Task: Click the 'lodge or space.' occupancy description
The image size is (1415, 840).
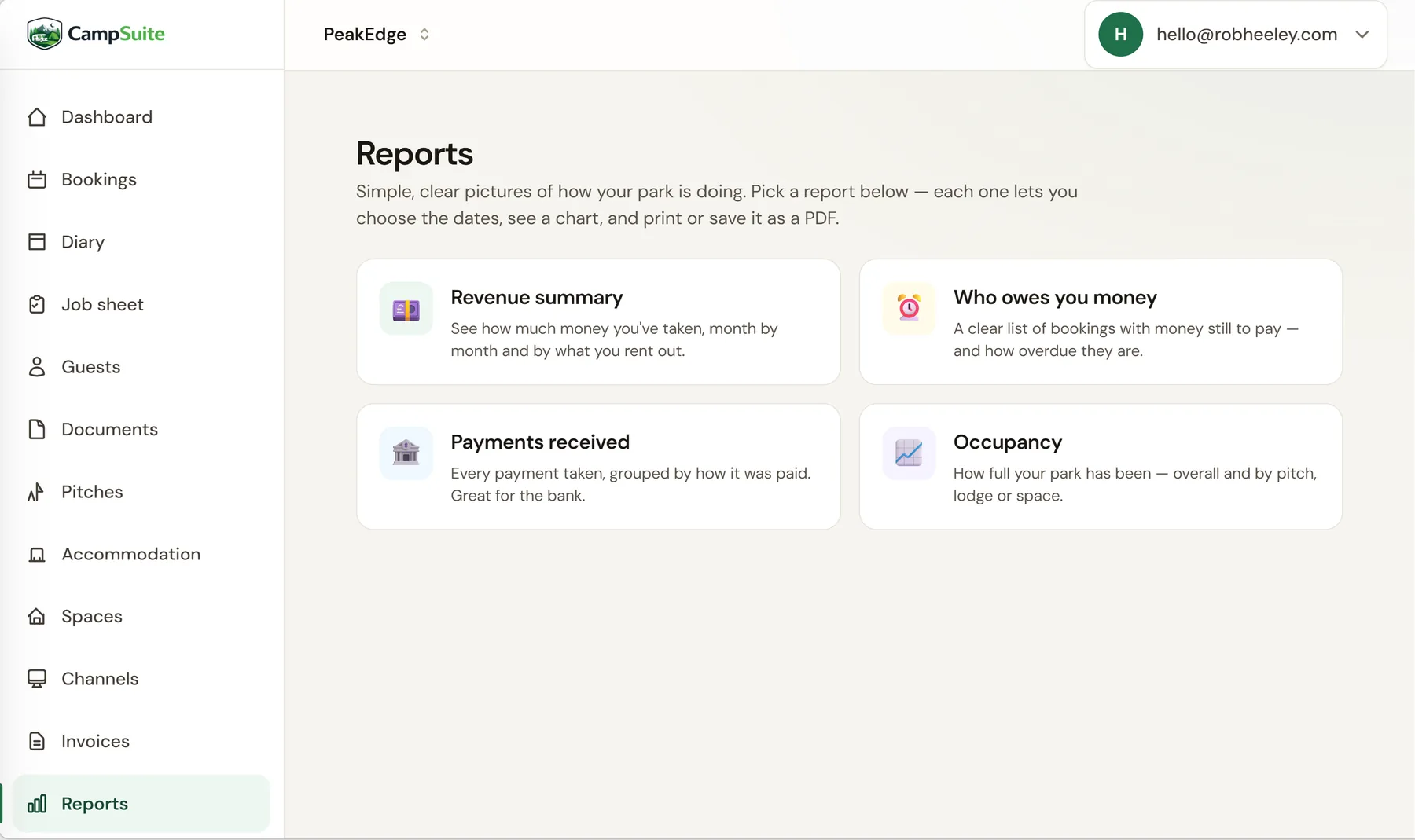Action: [x=1008, y=496]
